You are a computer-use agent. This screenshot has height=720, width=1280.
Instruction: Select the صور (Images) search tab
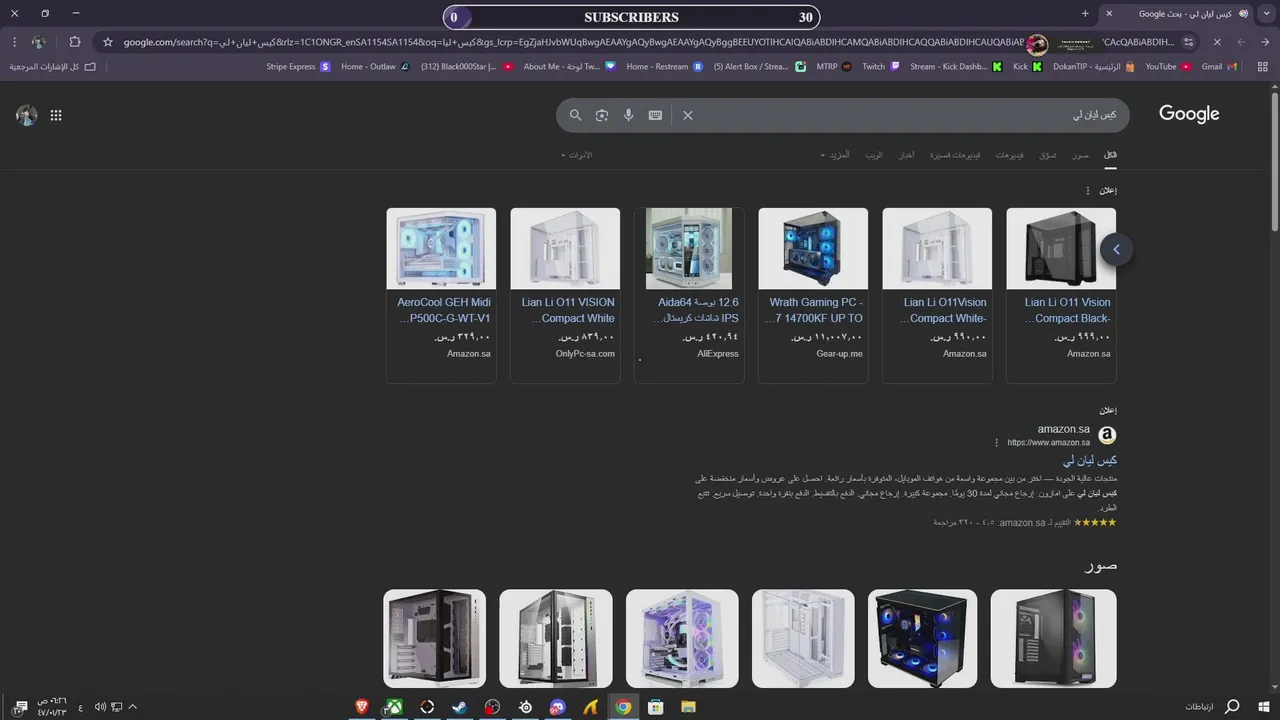[x=1081, y=155]
